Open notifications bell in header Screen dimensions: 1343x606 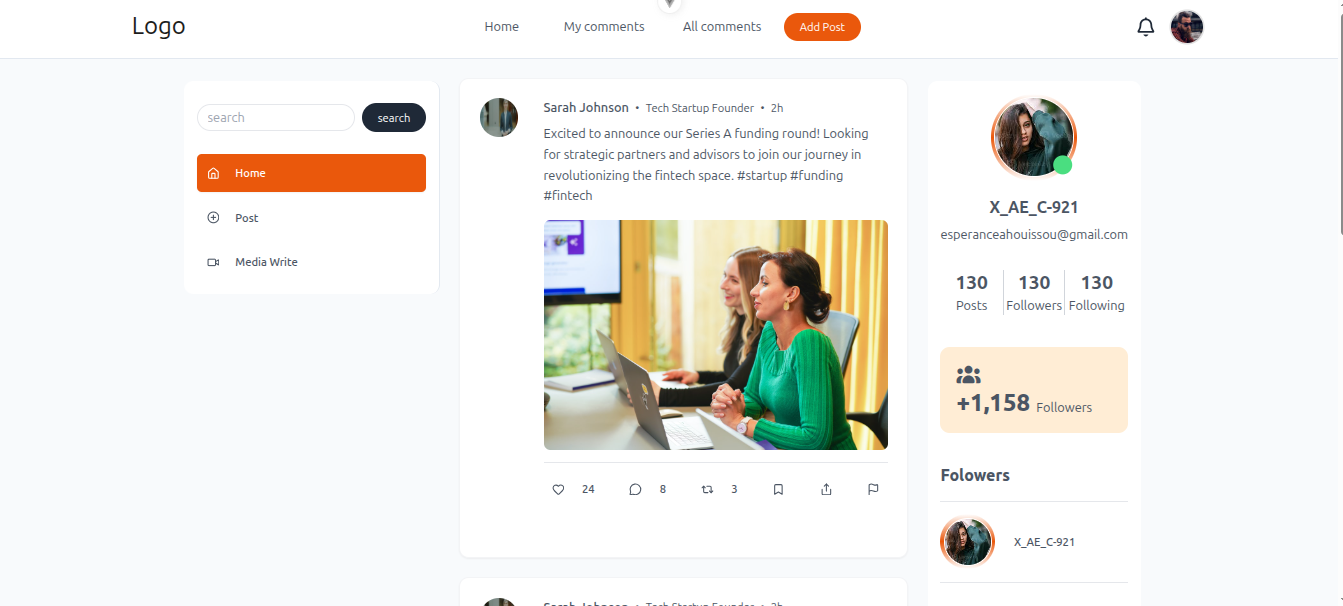tap(1146, 28)
